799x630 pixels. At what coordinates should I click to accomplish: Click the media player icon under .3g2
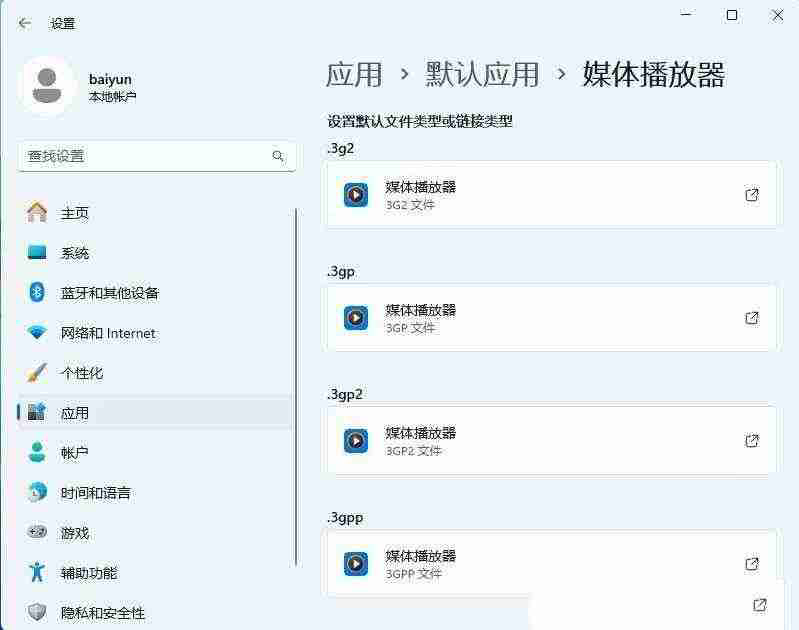(356, 195)
